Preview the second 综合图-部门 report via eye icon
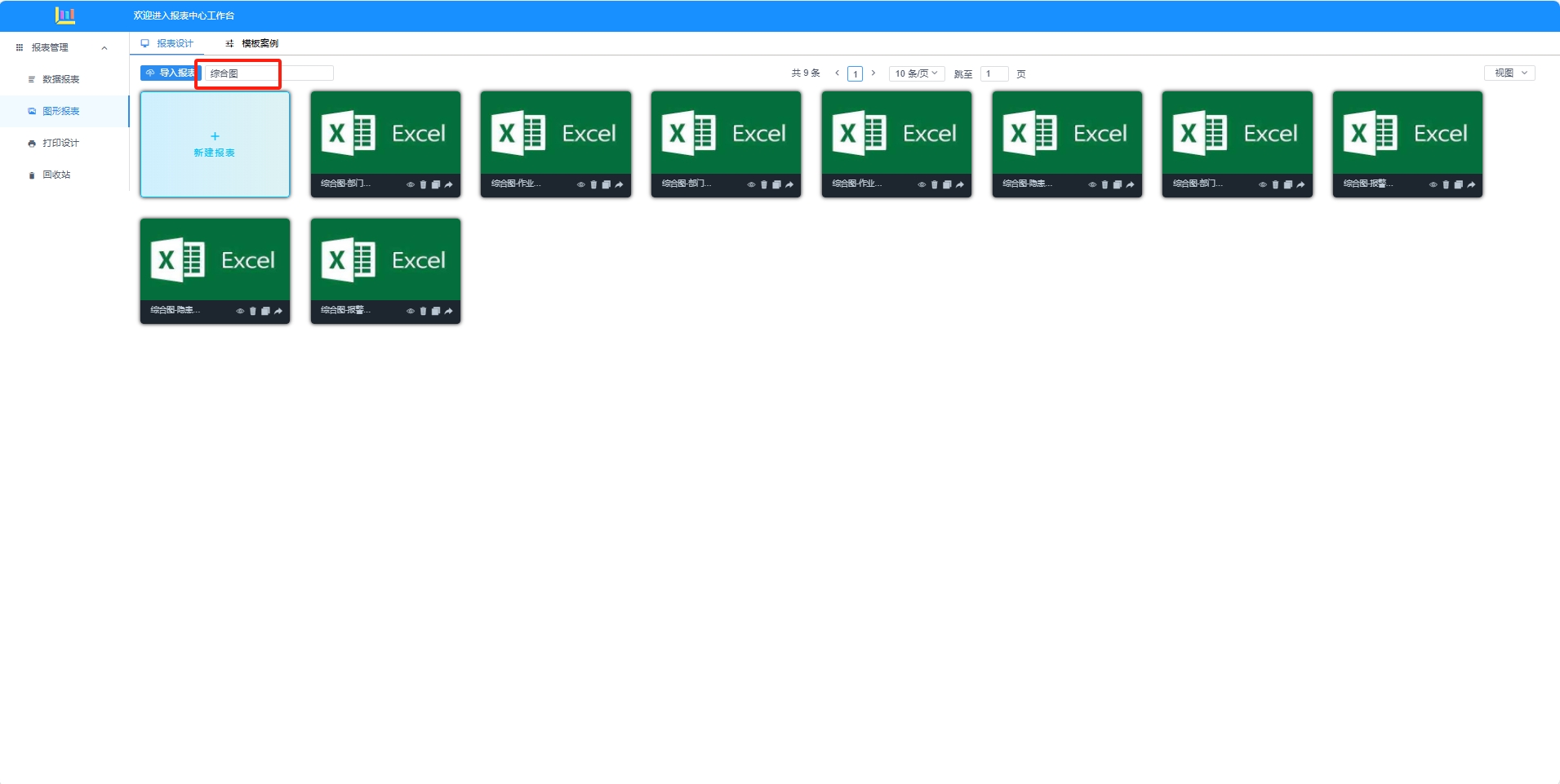This screenshot has height=784, width=1560. [751, 184]
